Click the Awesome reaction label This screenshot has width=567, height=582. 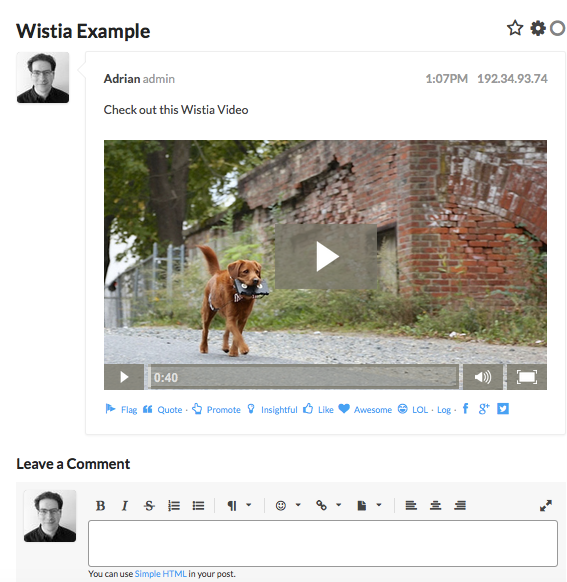pos(373,410)
